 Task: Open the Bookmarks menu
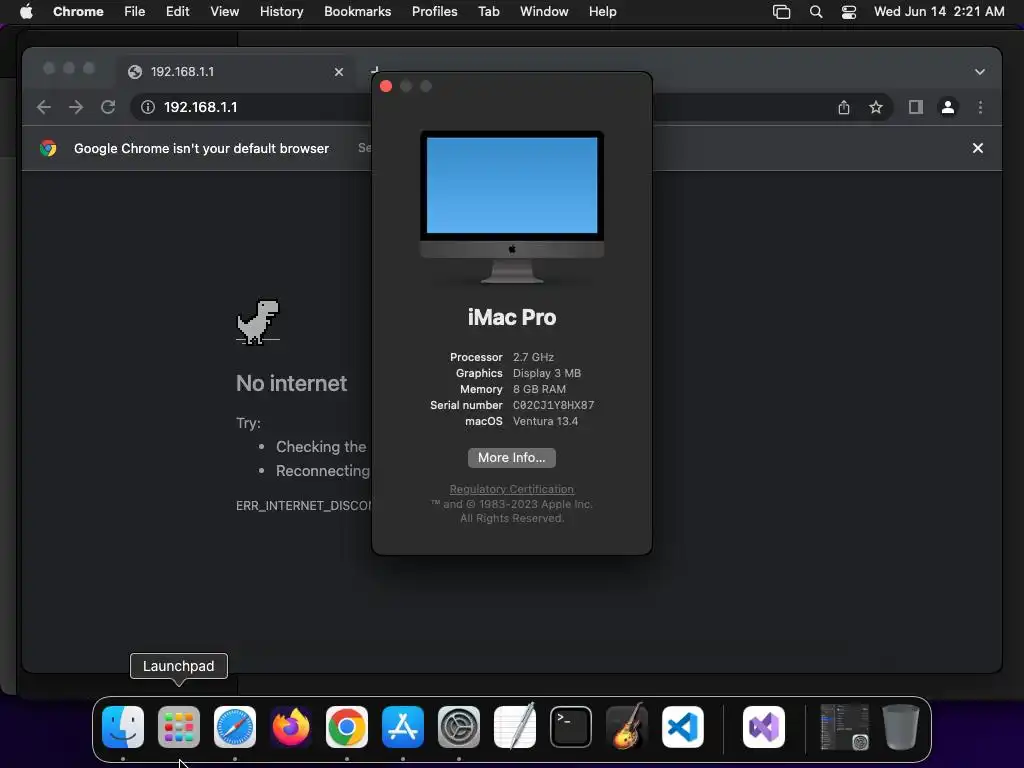pos(357,12)
